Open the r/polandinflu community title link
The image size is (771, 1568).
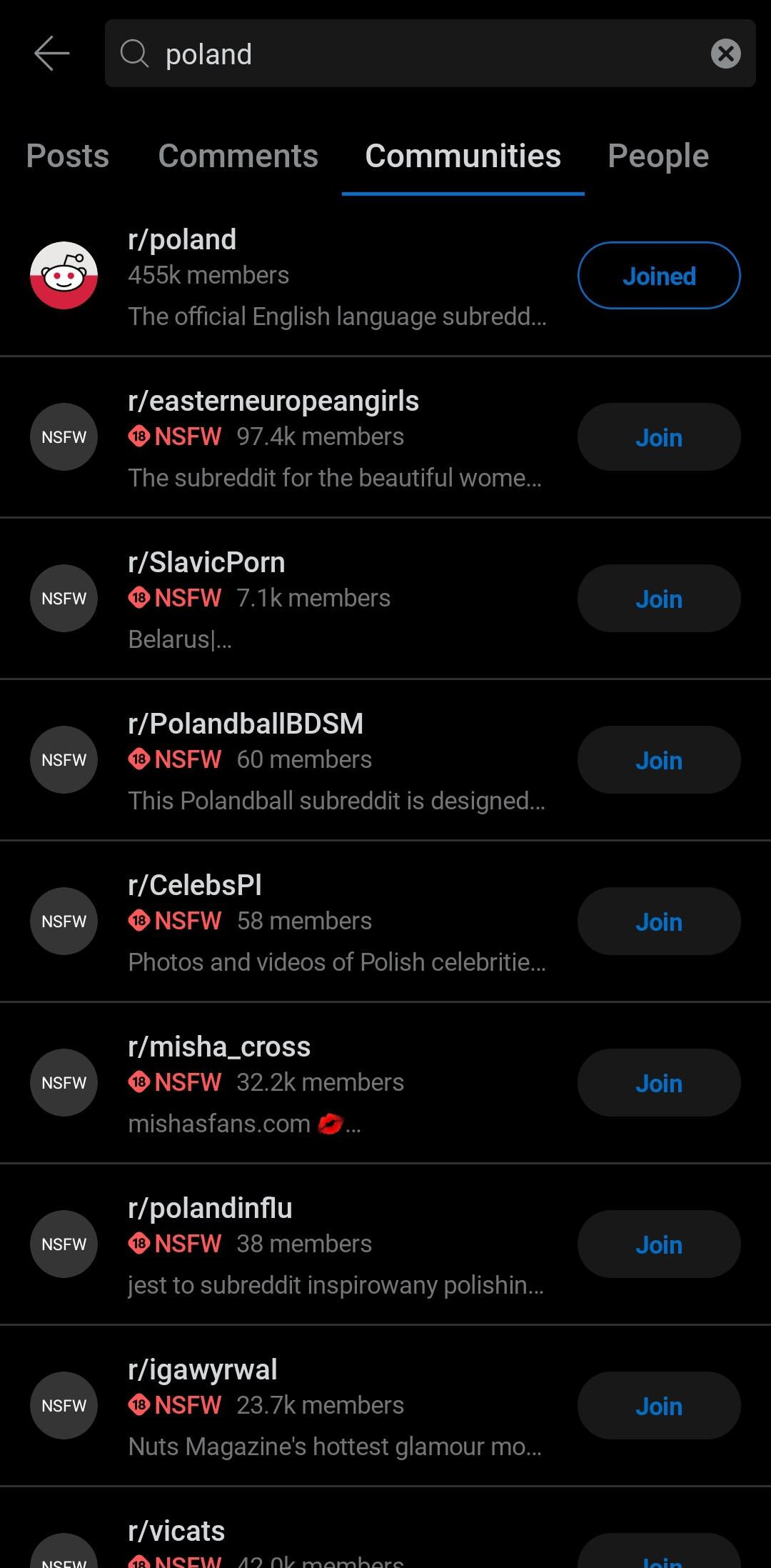point(210,1208)
